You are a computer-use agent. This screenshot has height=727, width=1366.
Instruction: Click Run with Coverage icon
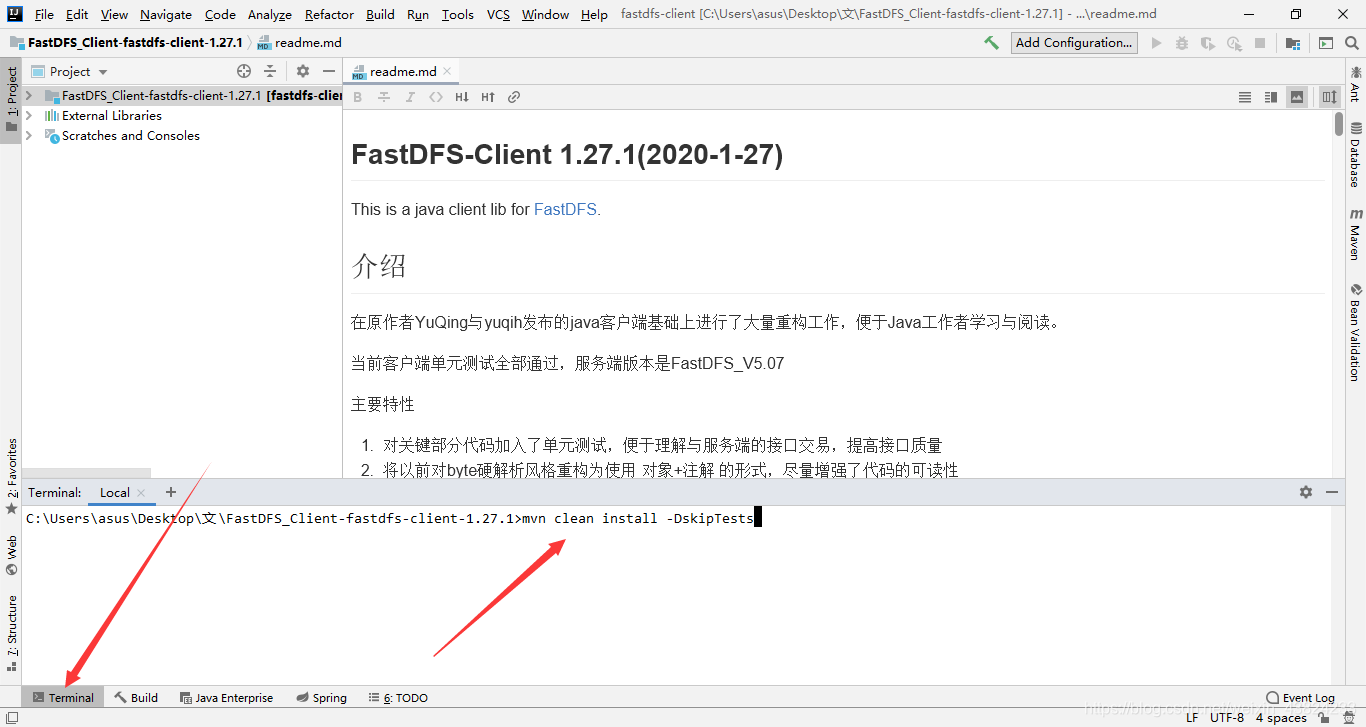pos(1208,43)
